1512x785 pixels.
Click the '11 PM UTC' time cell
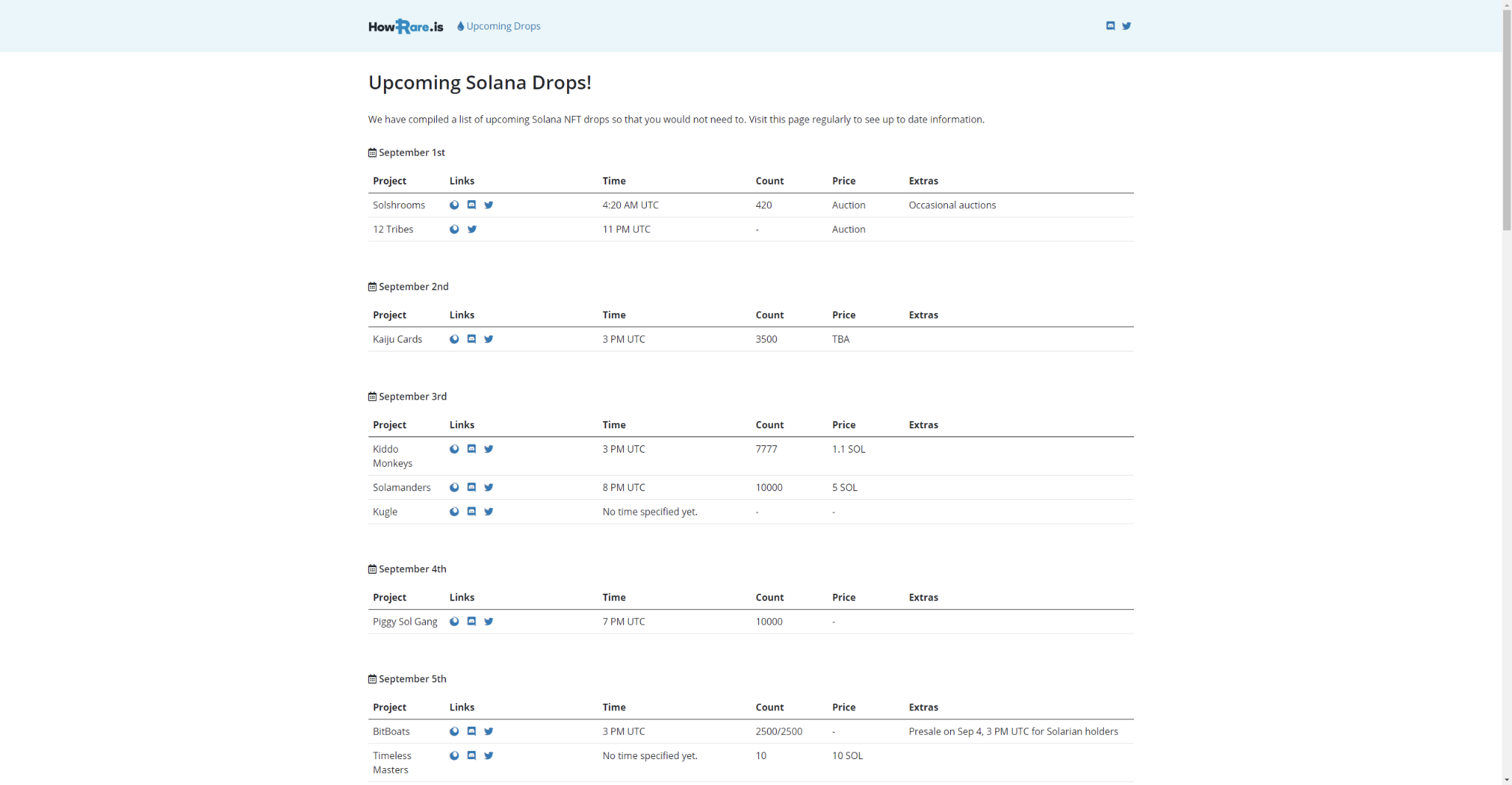[626, 229]
